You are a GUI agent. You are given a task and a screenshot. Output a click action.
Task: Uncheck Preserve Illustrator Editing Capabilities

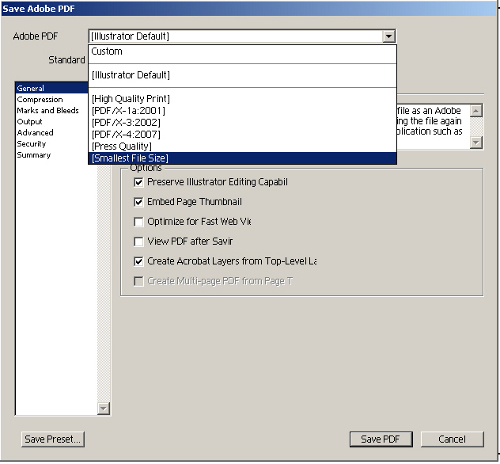click(x=138, y=182)
